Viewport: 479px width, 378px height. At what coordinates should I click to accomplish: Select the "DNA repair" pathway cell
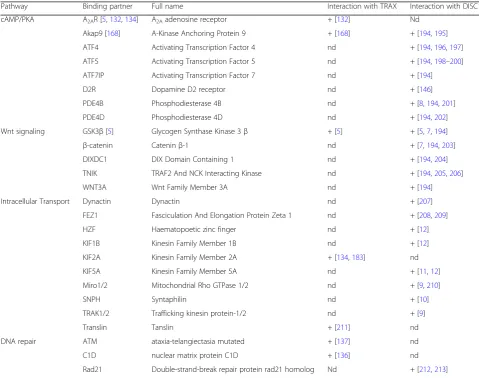(18, 341)
